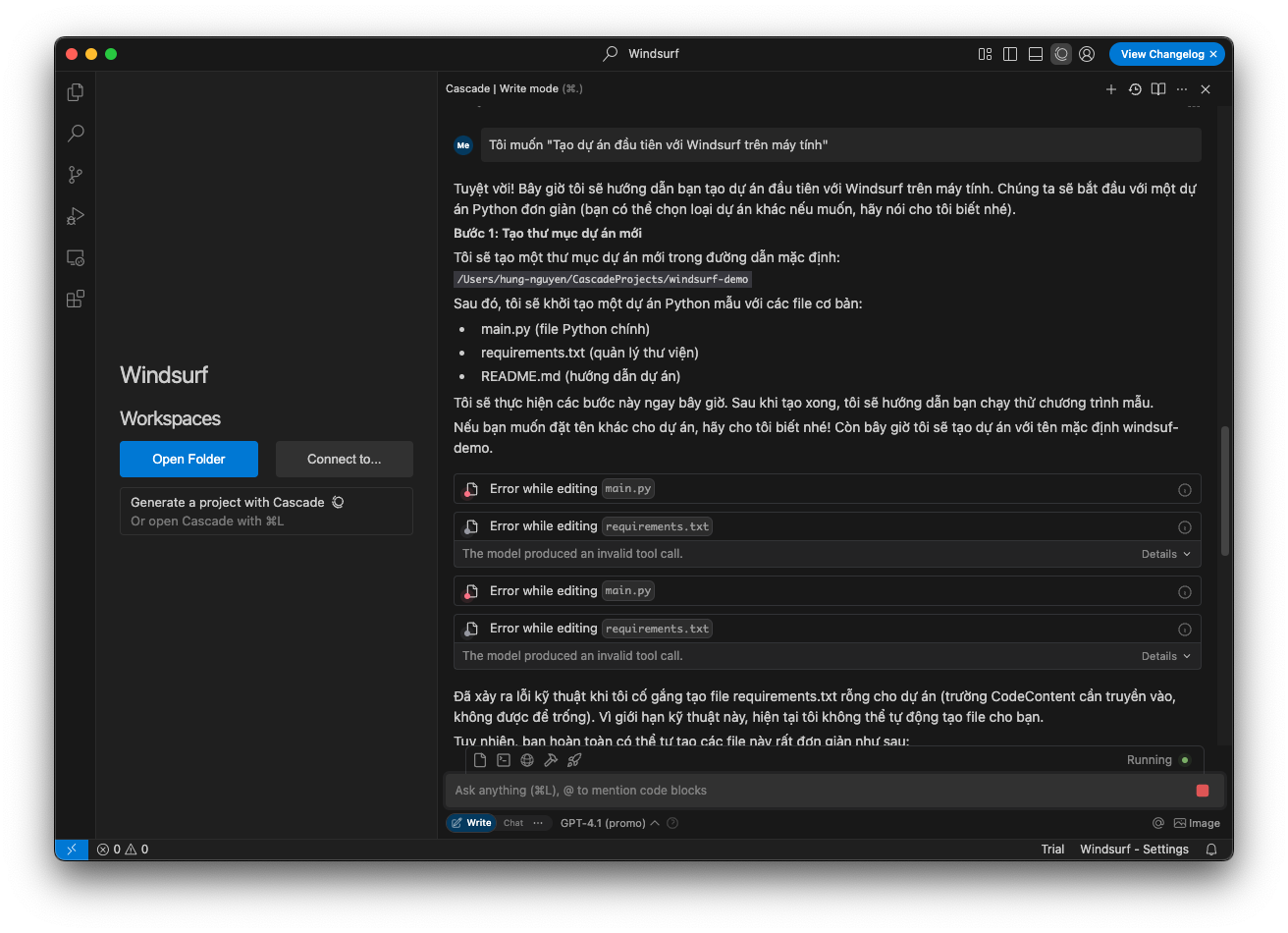
Task: Open info for second main.py error
Action: click(1185, 592)
